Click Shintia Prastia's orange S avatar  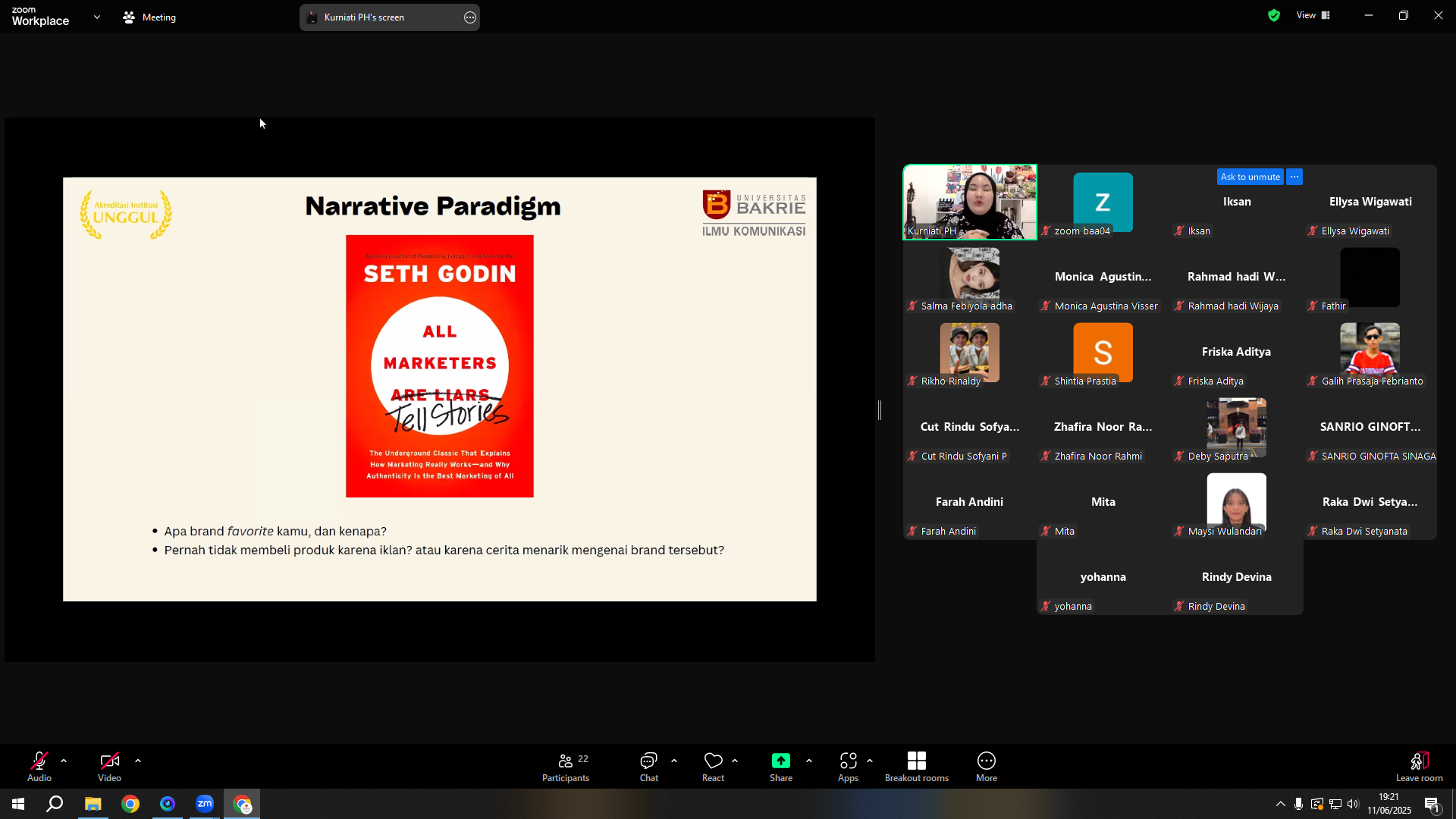click(1103, 352)
